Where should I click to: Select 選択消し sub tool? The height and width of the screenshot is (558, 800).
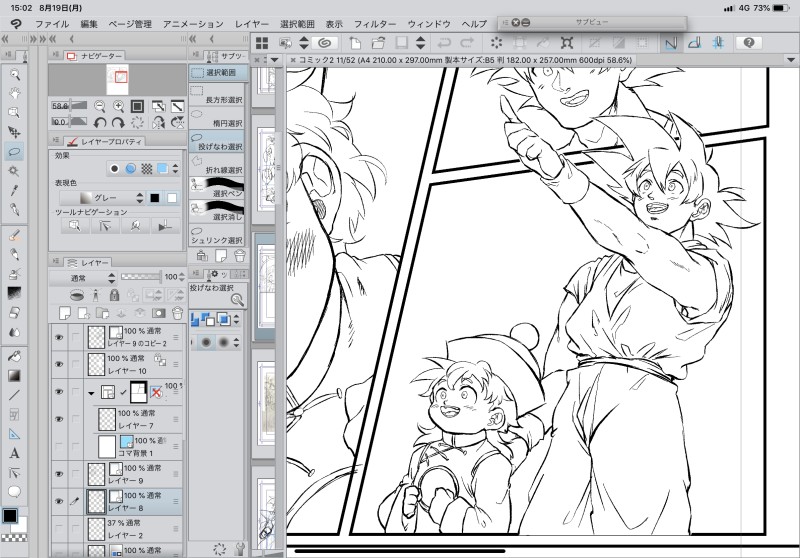tap(217, 212)
